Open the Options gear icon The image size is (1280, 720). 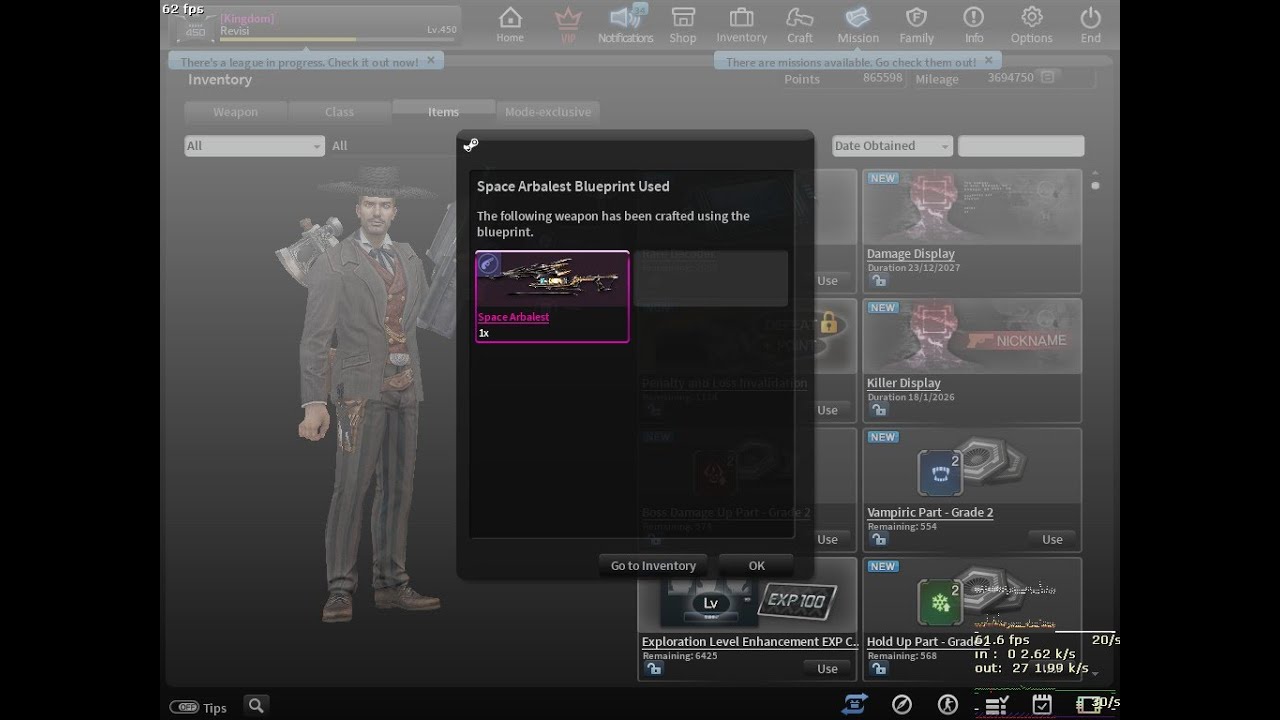[1032, 18]
